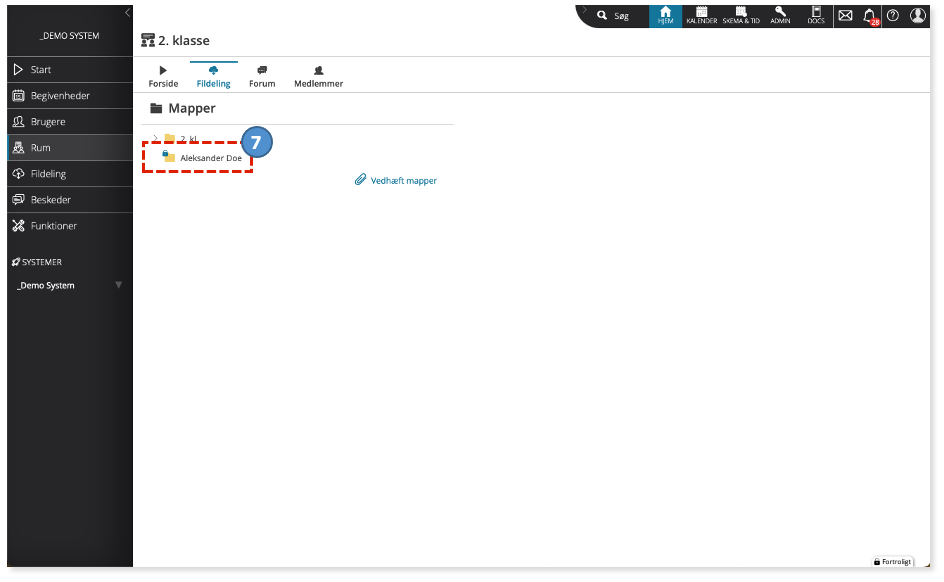Open the Docs icon
Viewport: 944px width, 582px height.
816,16
